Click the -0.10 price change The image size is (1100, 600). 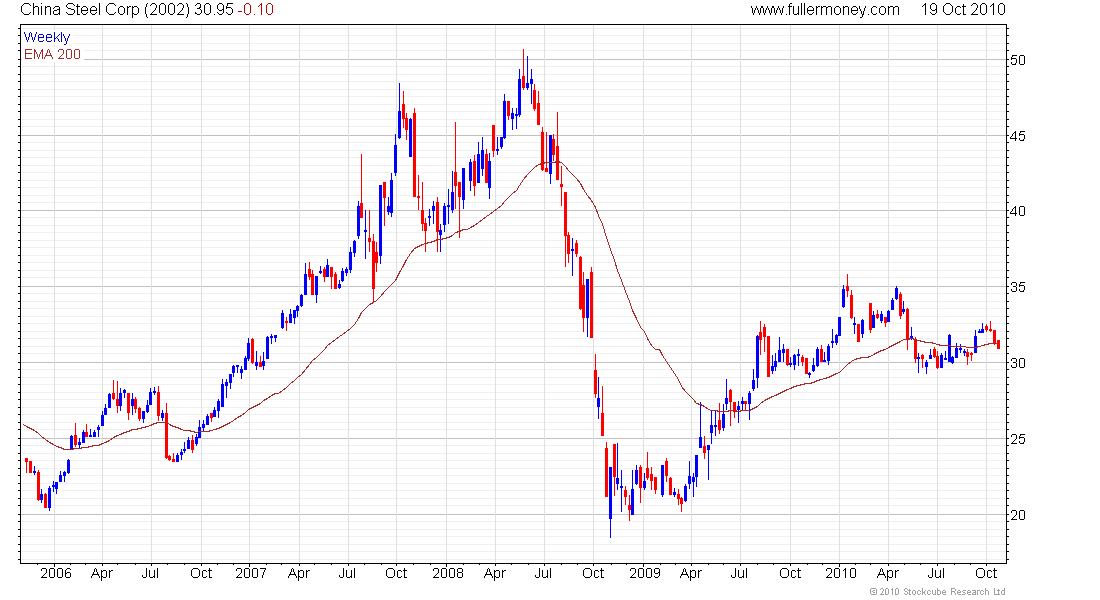coord(256,10)
